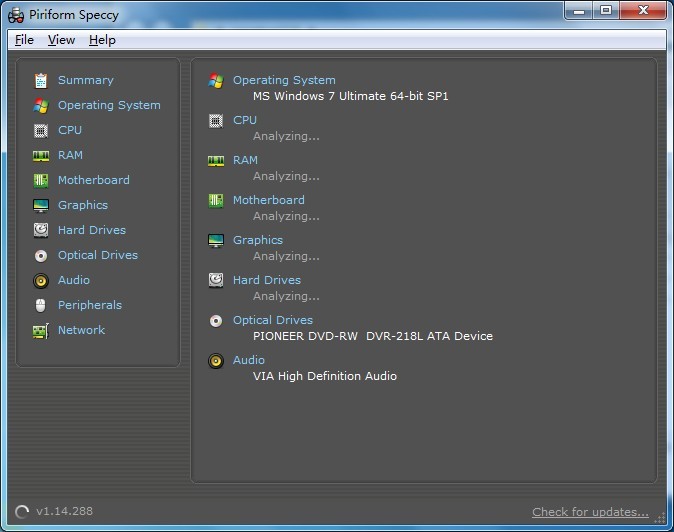Click the Motherboard heading in the summary panel

268,200
